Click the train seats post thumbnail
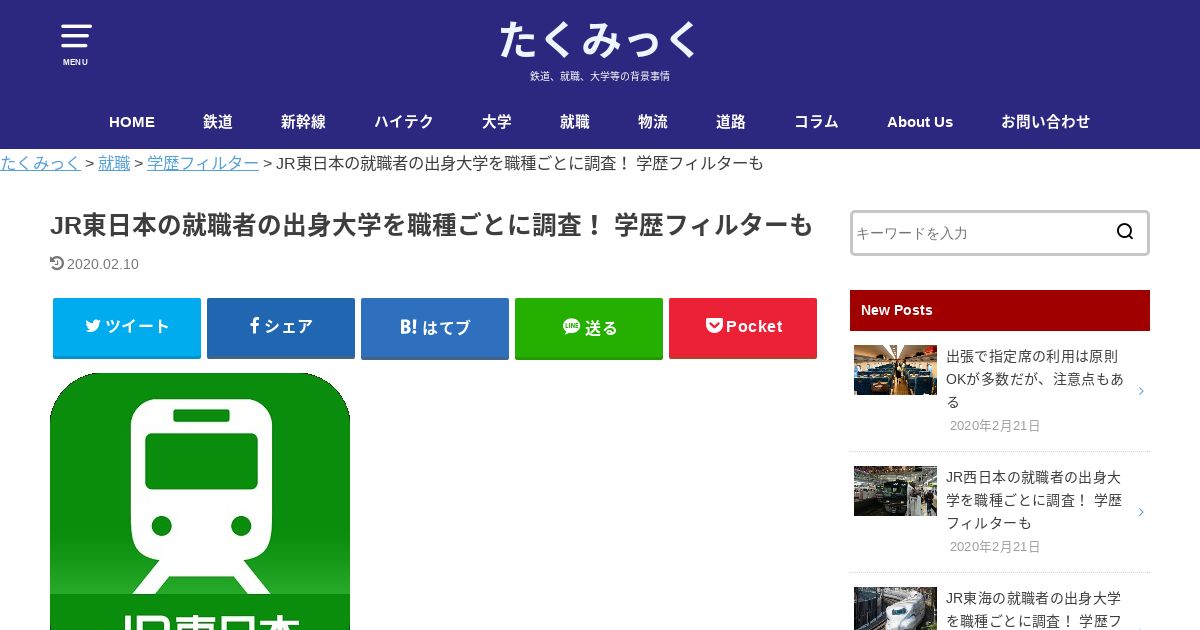1200x630 pixels. coord(895,370)
